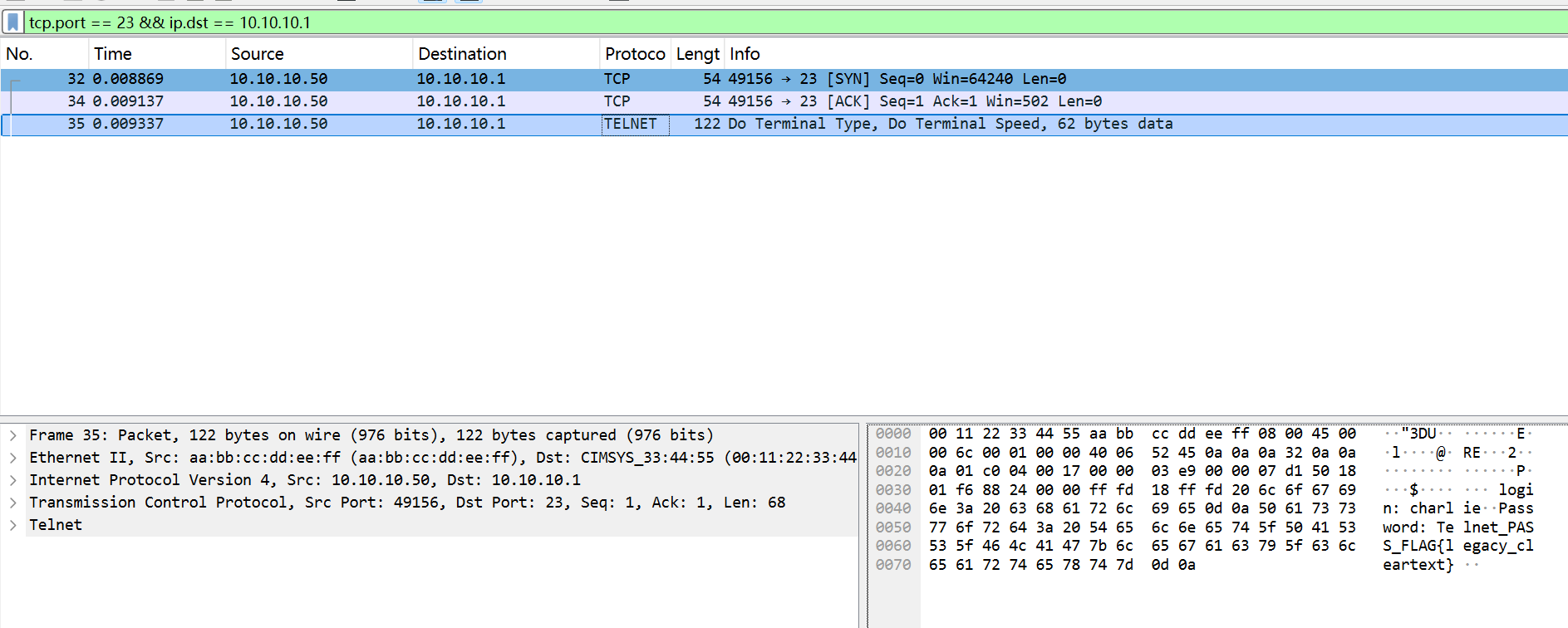This screenshot has width=1568, height=628.
Task: Click time value 0.009137
Action: (x=128, y=101)
